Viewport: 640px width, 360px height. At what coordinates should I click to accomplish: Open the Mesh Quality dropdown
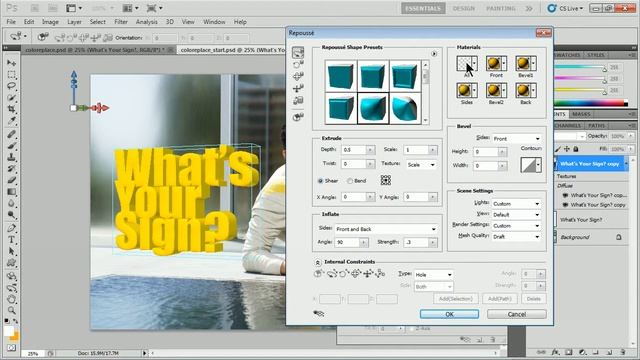(516, 237)
